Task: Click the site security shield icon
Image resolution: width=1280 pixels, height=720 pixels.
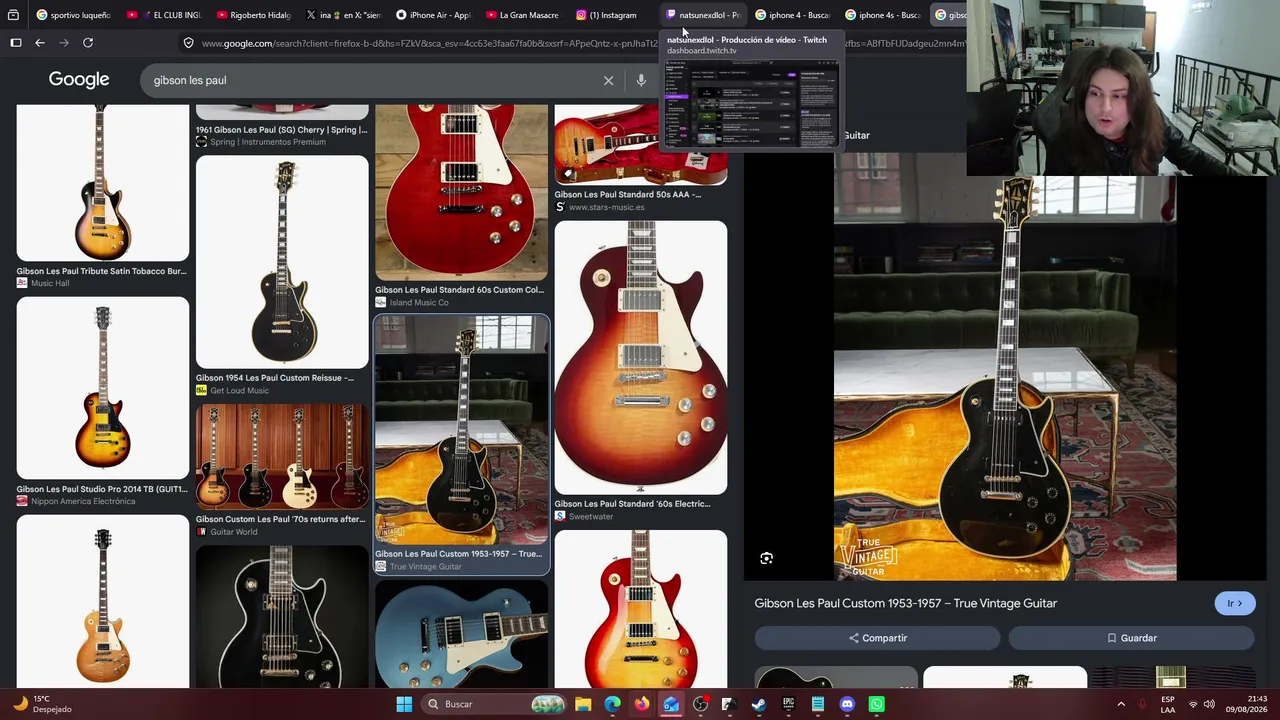Action: [x=188, y=43]
